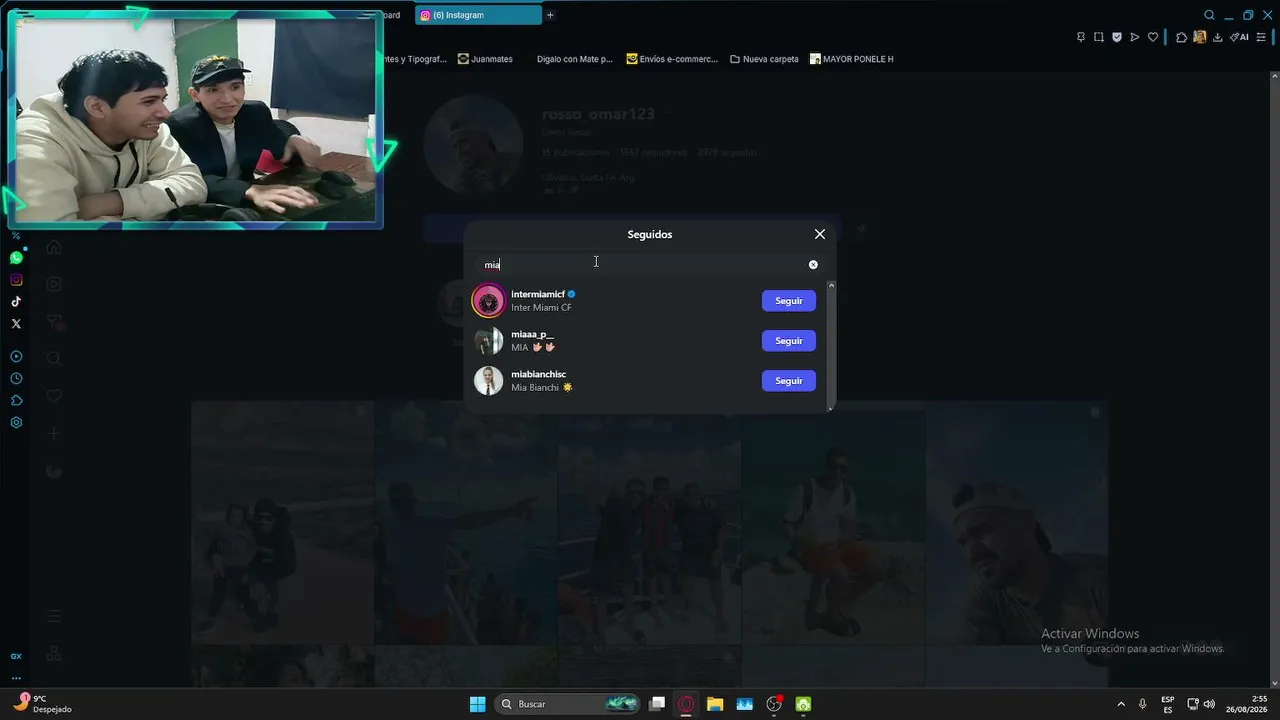Open the profile avatar in the toolbar
Viewport: 1280px width, 720px height.
pyautogui.click(x=1200, y=37)
